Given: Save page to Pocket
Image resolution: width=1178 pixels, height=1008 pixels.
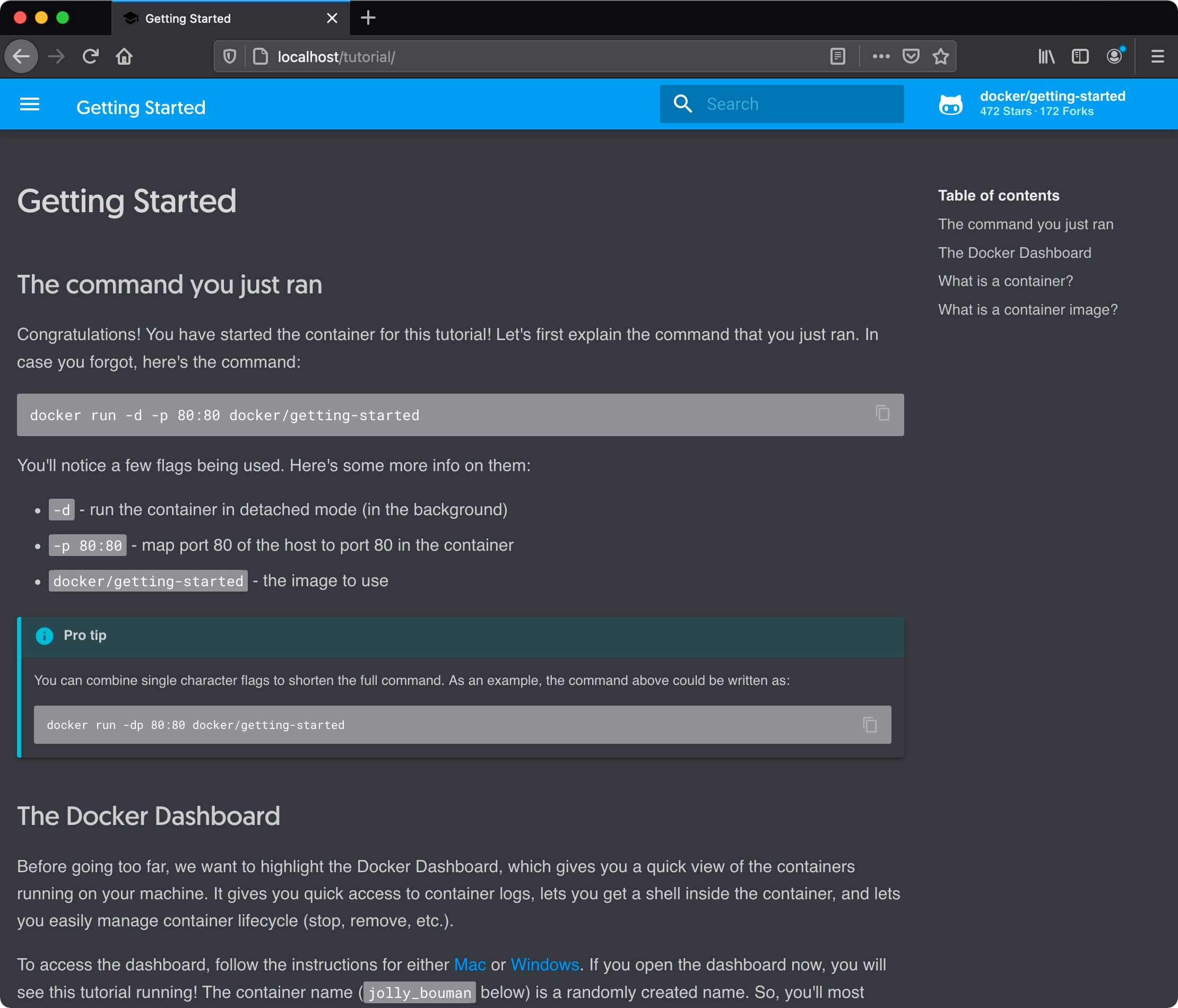Looking at the screenshot, I should point(911,56).
